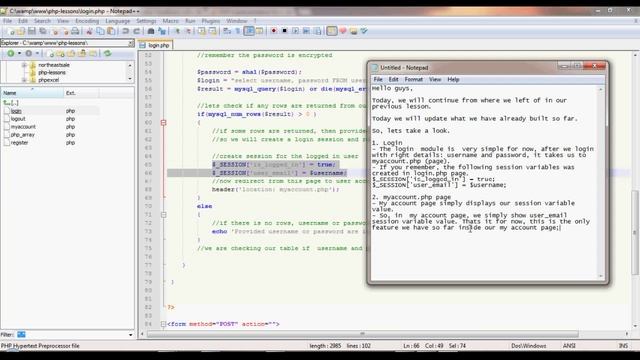Select the php_array file in Explorer
Screen dimensions: 640x360
[x=22, y=135]
